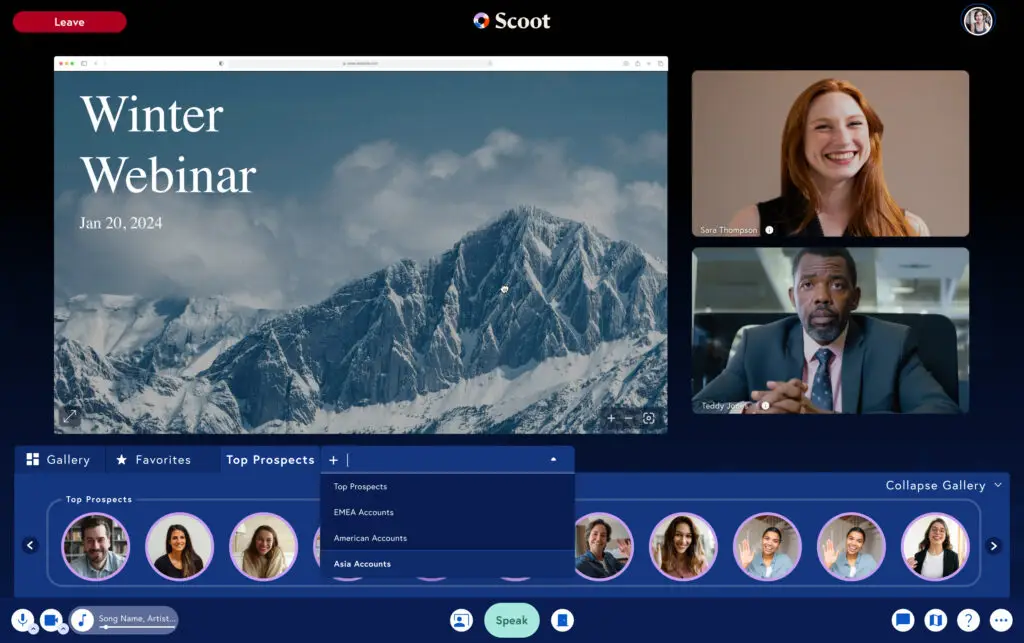Viewport: 1024px width, 643px height.
Task: Open the three-dot more options menu
Action: point(1000,620)
